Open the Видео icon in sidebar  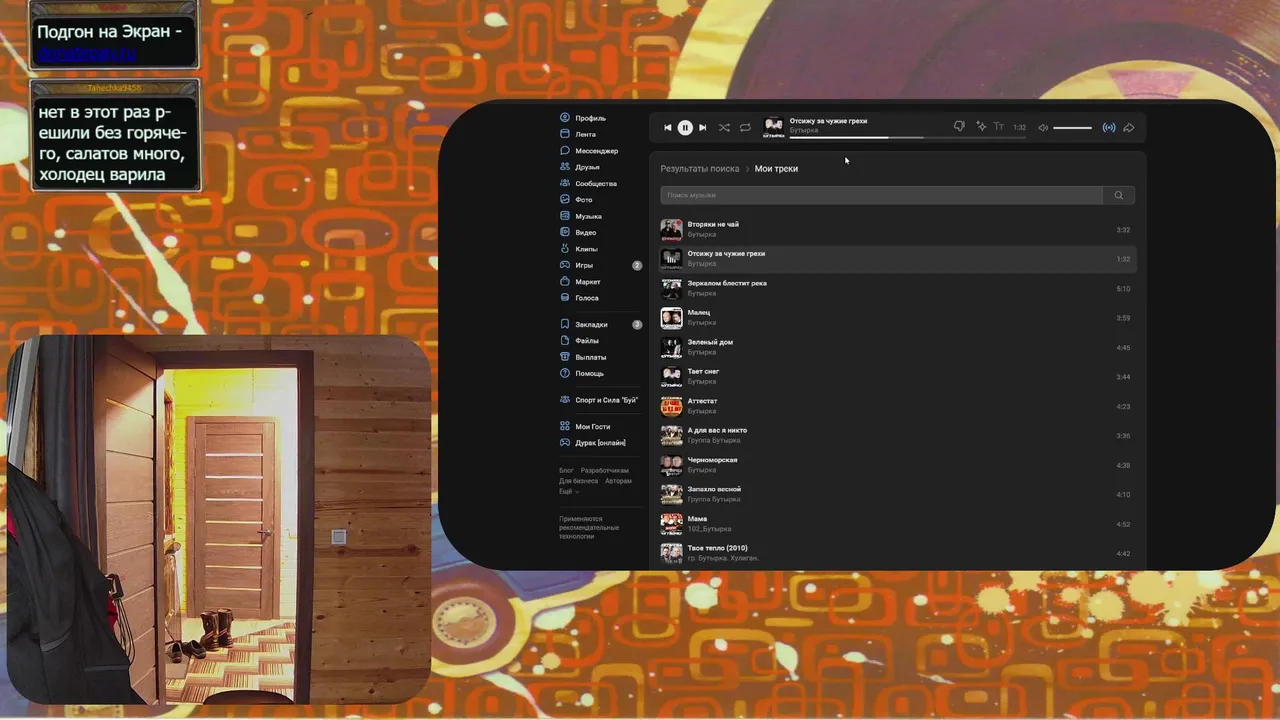point(565,233)
